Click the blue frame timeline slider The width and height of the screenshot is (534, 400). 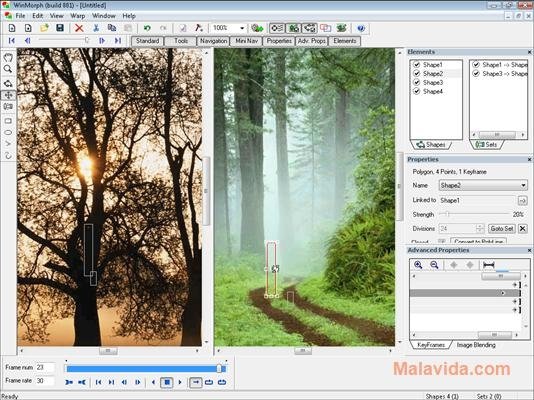point(145,369)
